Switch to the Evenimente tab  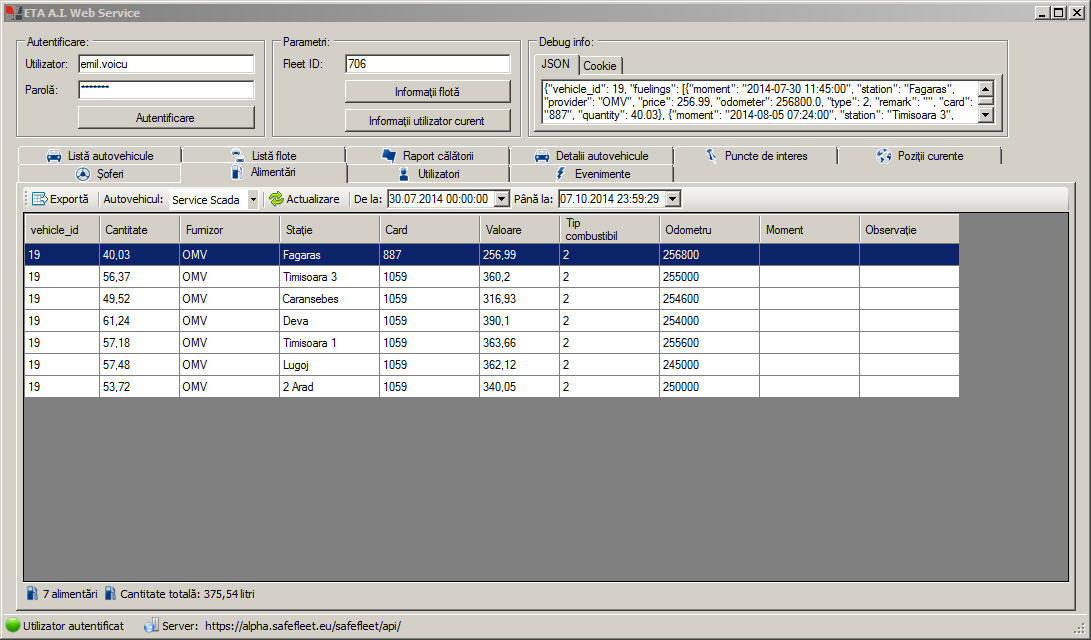pos(591,174)
